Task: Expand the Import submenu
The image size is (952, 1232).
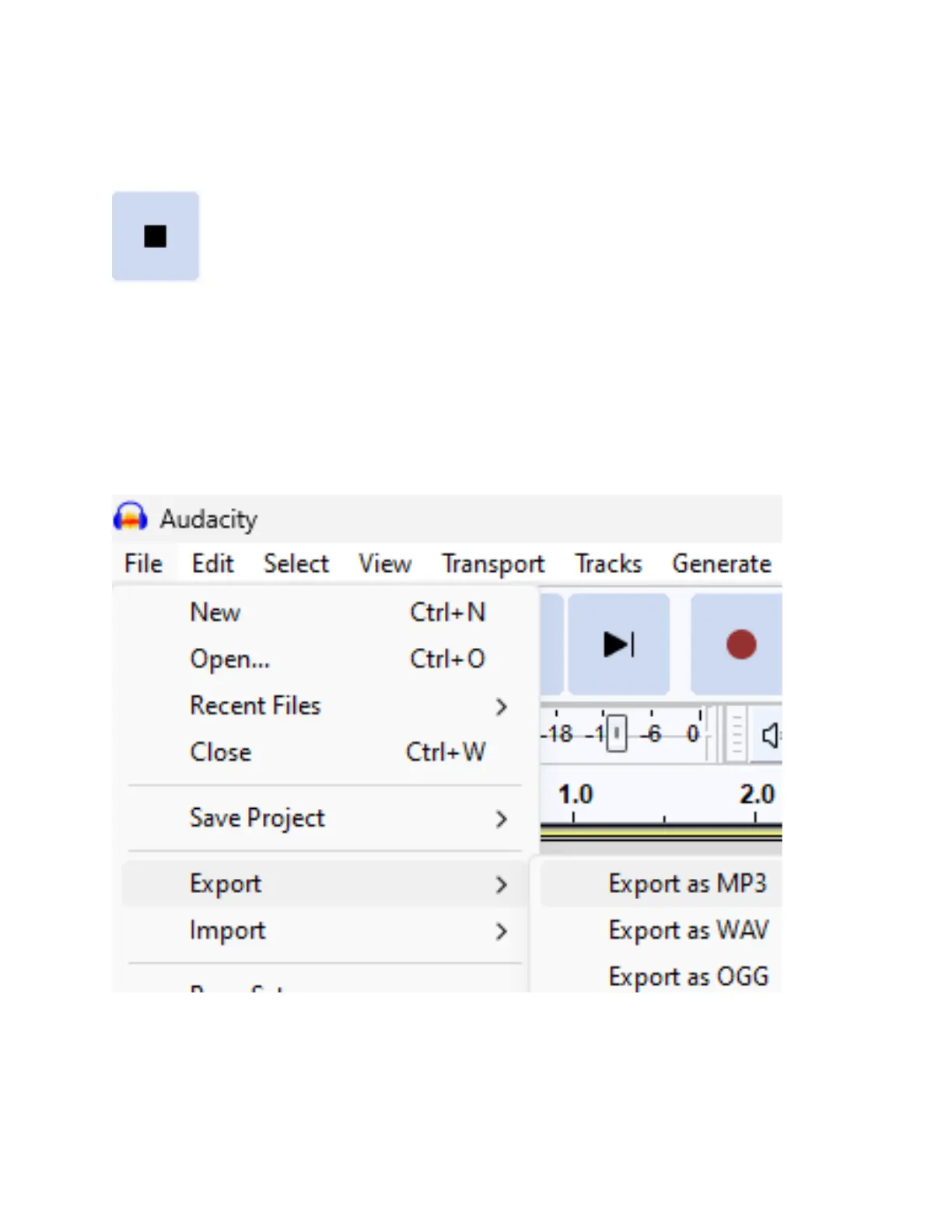Action: click(x=326, y=930)
